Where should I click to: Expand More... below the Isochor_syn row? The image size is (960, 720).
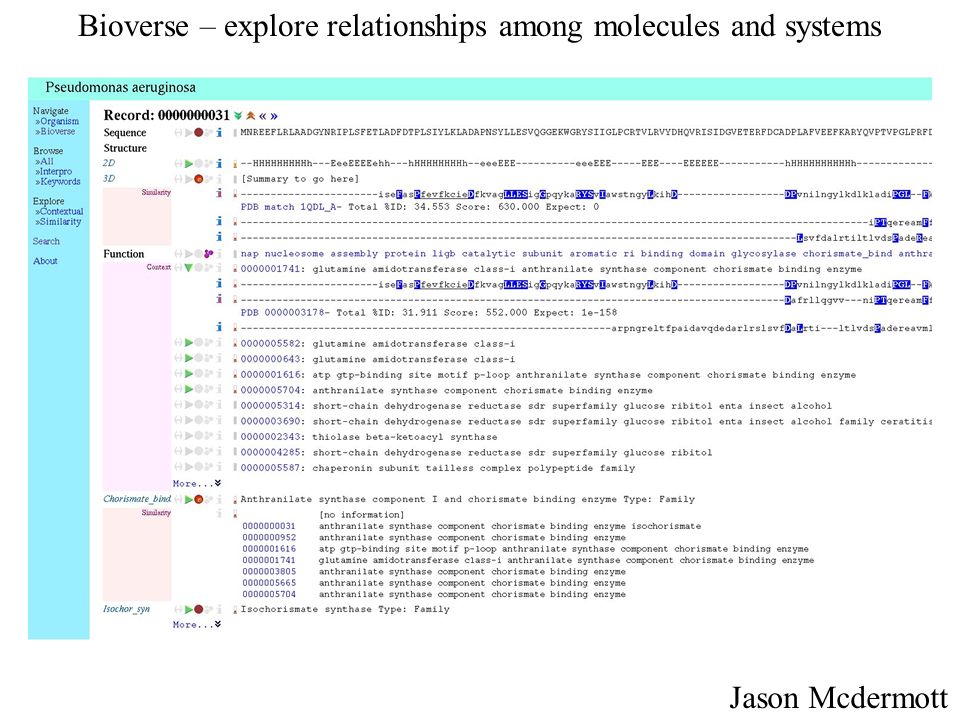[197, 624]
